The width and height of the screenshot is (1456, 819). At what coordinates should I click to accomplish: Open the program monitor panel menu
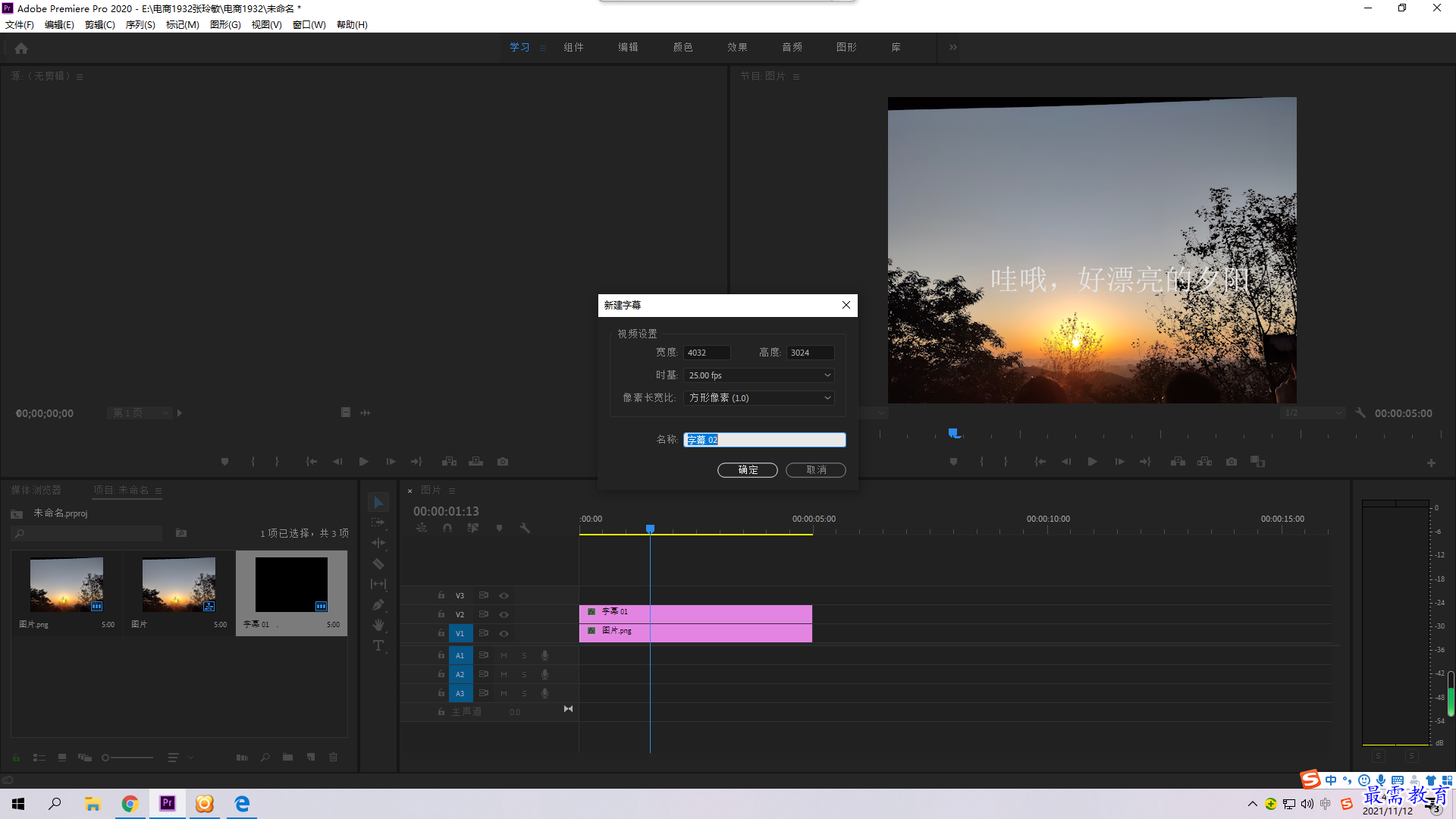click(796, 77)
